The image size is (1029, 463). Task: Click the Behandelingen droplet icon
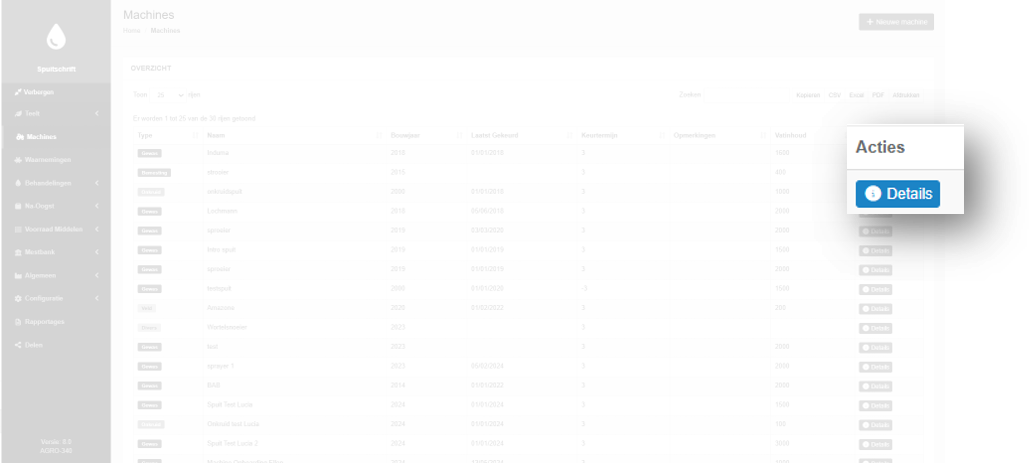pyautogui.click(x=18, y=183)
